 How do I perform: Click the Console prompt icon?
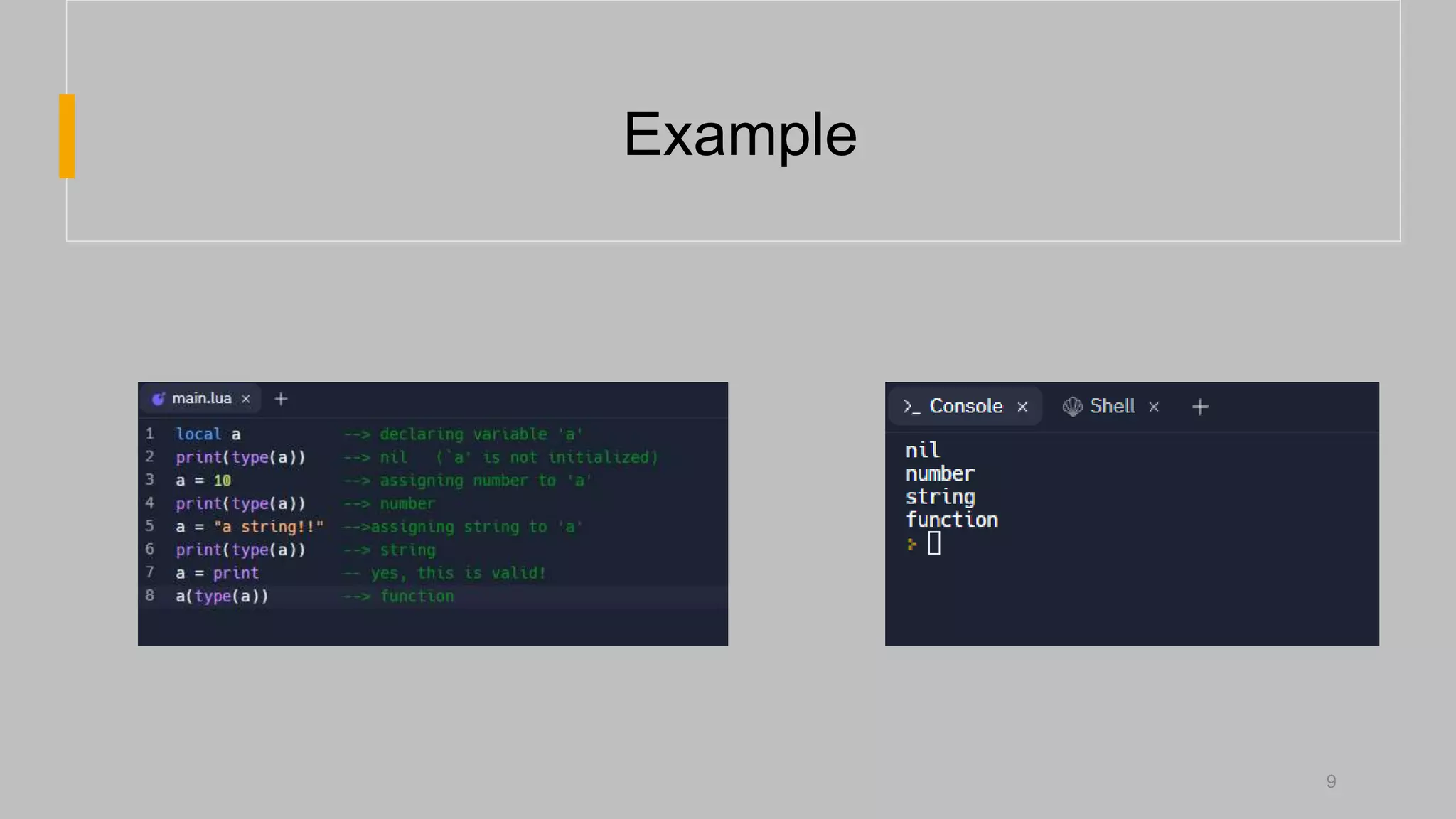(911, 406)
